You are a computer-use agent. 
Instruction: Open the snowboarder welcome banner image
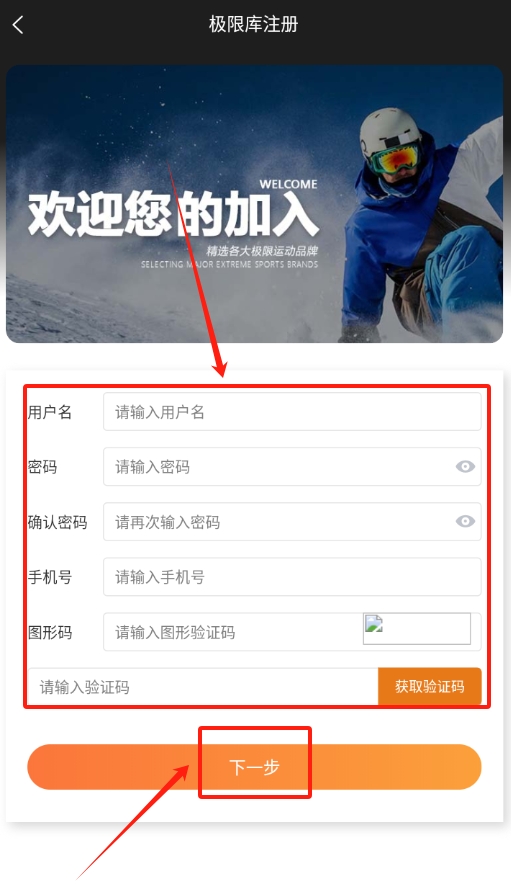[x=254, y=204]
